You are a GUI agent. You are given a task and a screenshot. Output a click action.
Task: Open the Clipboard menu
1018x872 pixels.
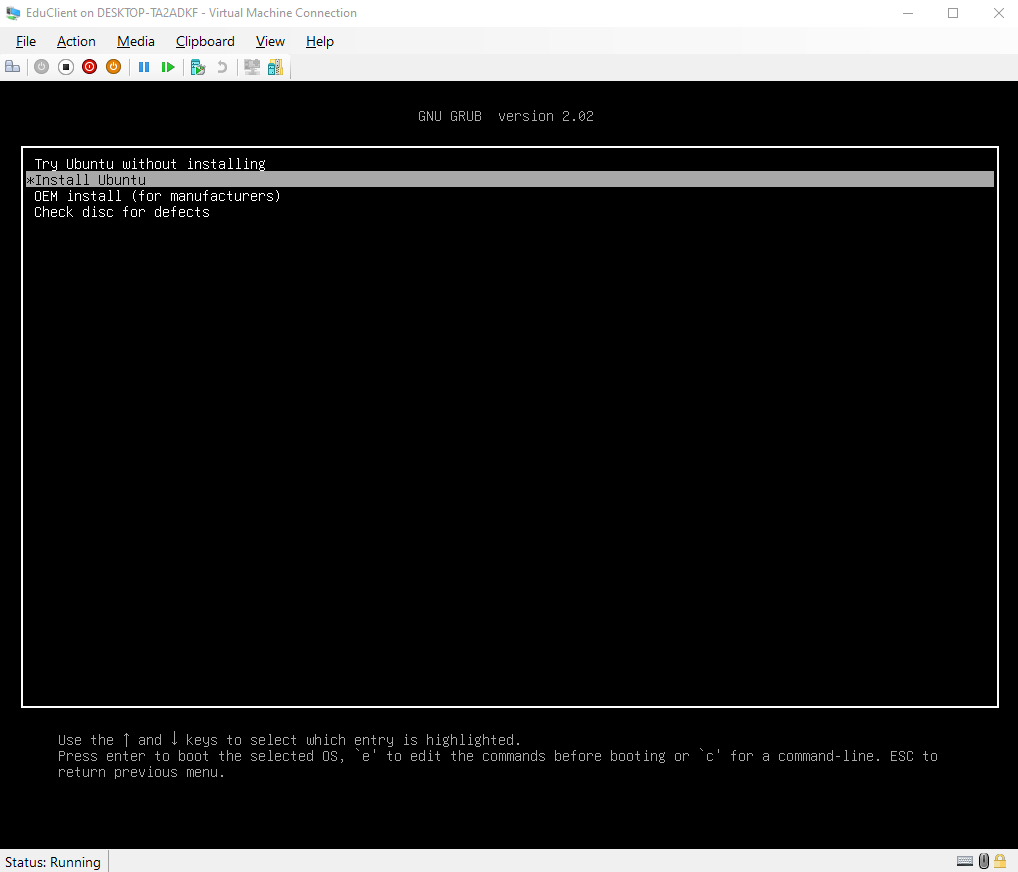(205, 42)
